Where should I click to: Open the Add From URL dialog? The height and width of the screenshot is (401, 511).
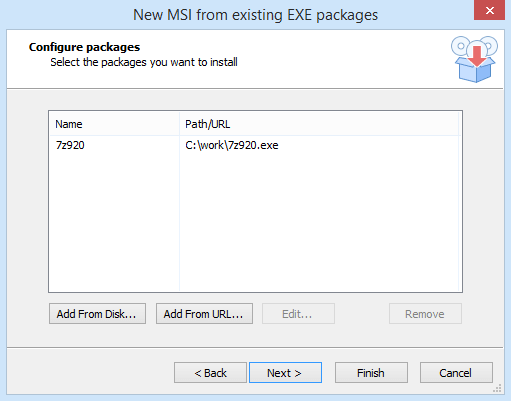point(204,314)
